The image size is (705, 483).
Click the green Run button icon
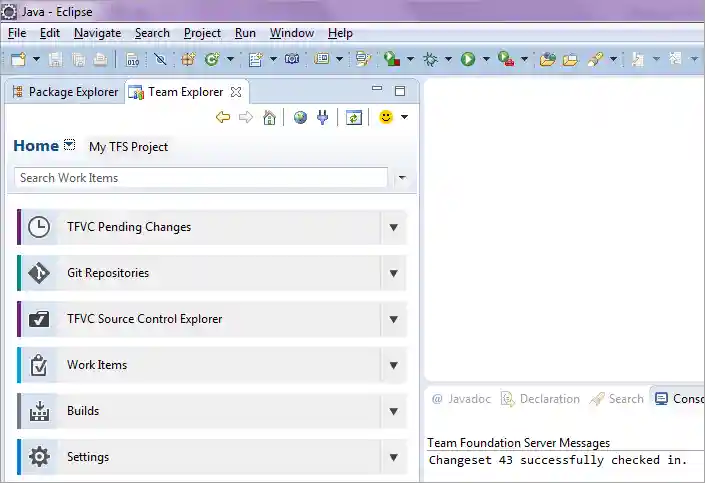point(468,59)
